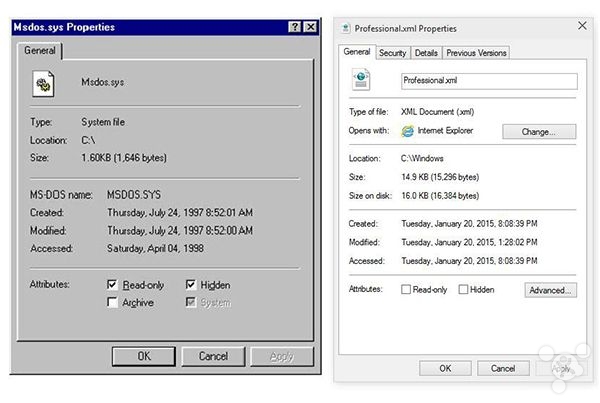
Task: Click the title bar icon of Professional.xml Properties
Action: (346, 28)
